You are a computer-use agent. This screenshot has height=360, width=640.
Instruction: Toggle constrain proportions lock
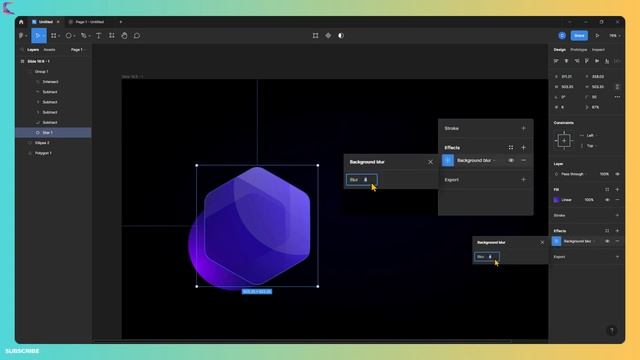(x=617, y=87)
